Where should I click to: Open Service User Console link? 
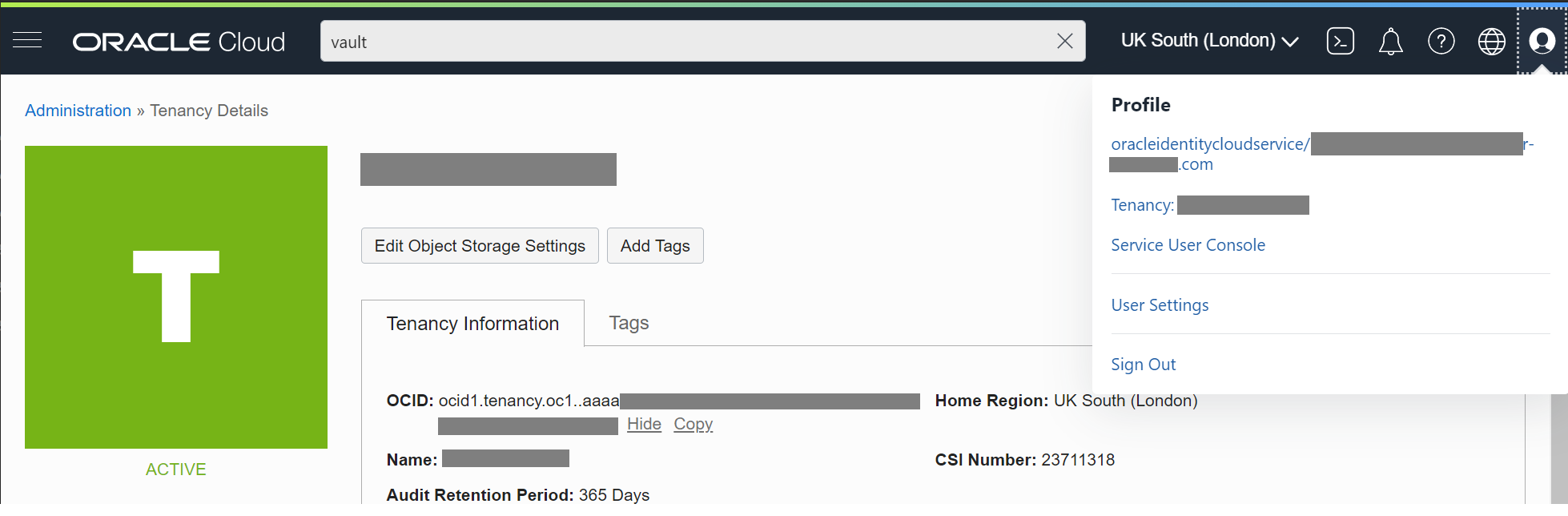[1188, 245]
